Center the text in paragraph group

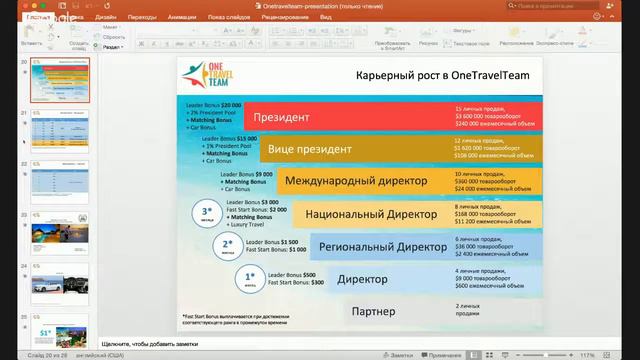[288, 44]
